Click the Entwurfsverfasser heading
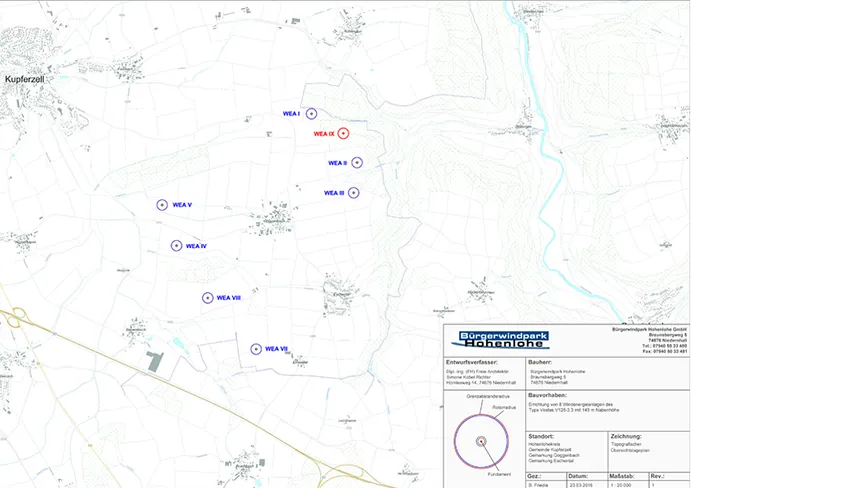Viewport: 854px width, 488px height. 472,362
